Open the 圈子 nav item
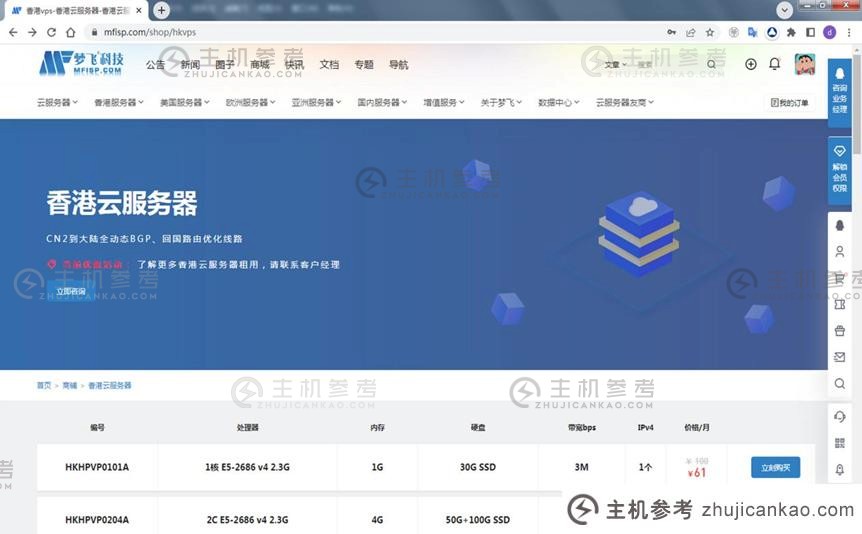 point(225,65)
